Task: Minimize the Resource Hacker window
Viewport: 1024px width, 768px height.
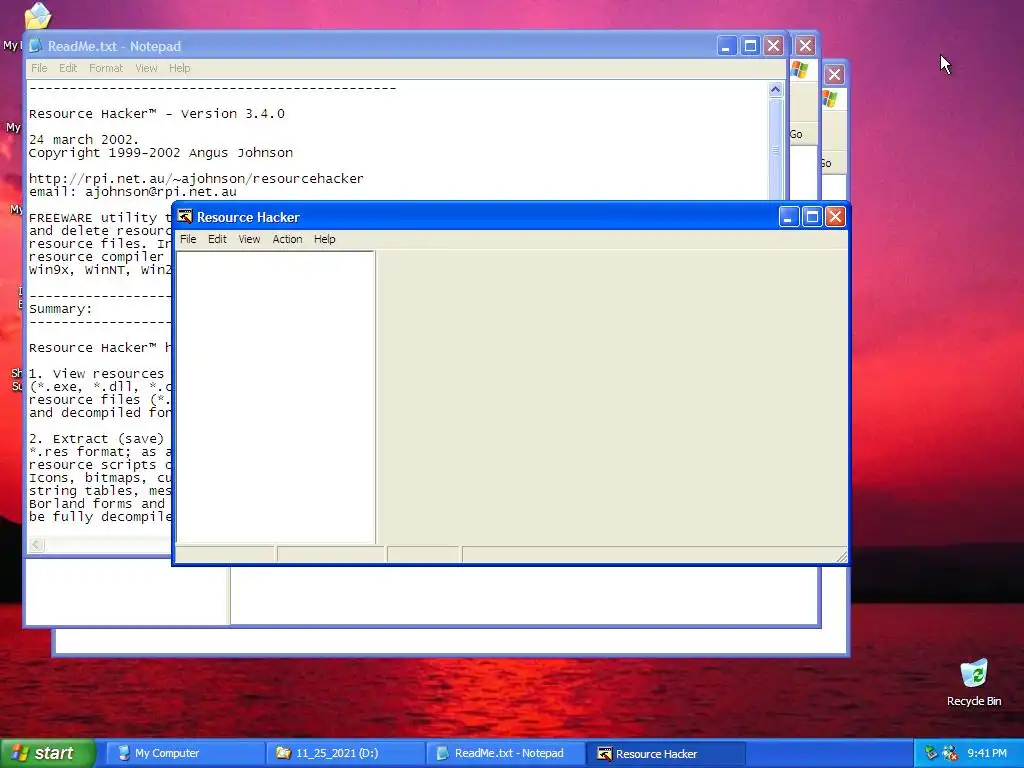Action: [789, 217]
